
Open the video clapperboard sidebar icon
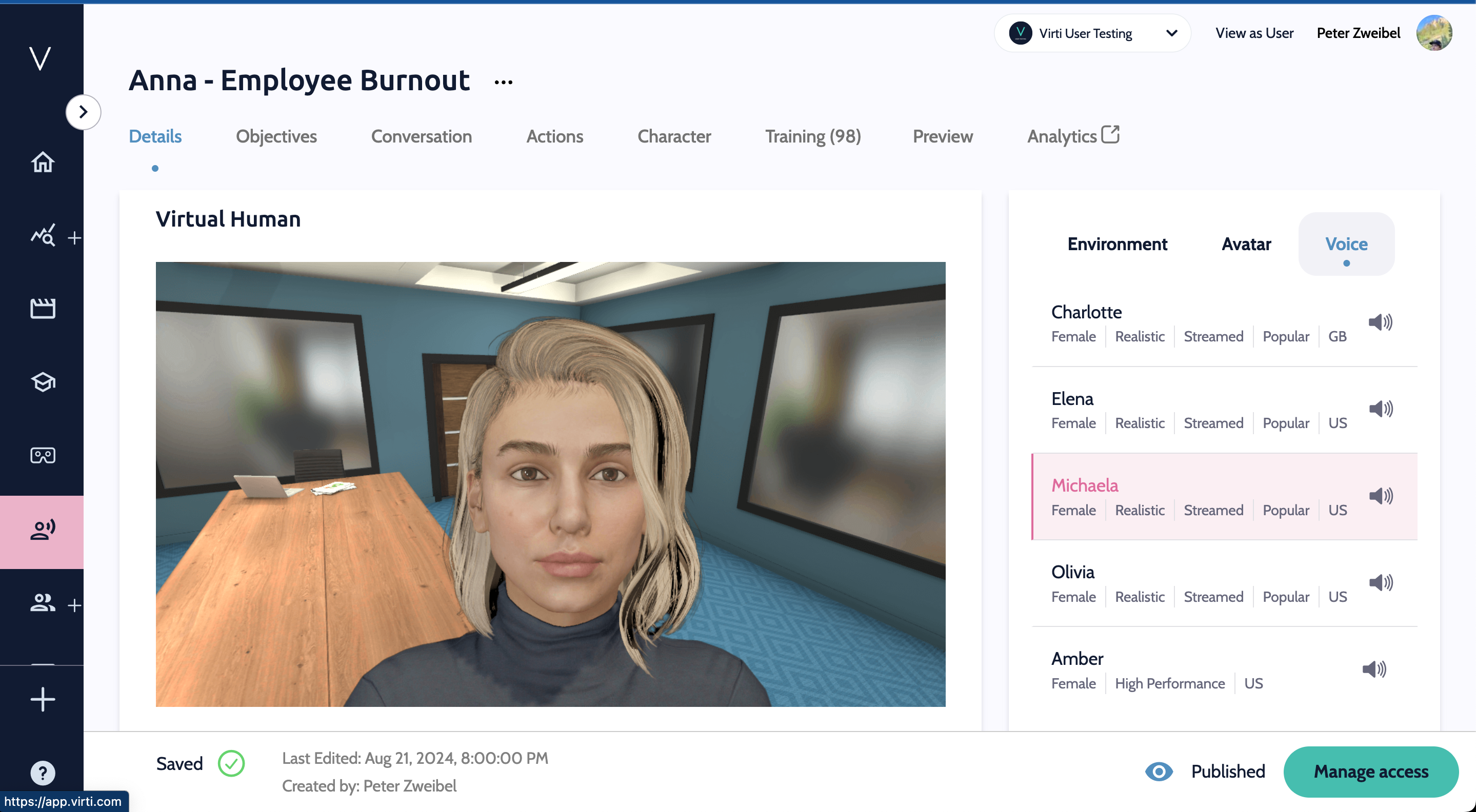click(x=43, y=309)
